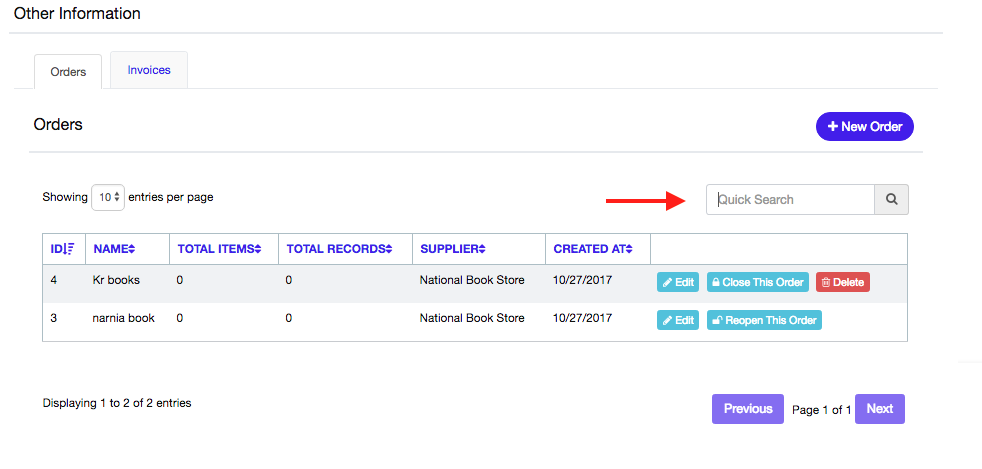The width and height of the screenshot is (982, 469).
Task: Switch to the Invoices tab
Action: pyautogui.click(x=149, y=70)
